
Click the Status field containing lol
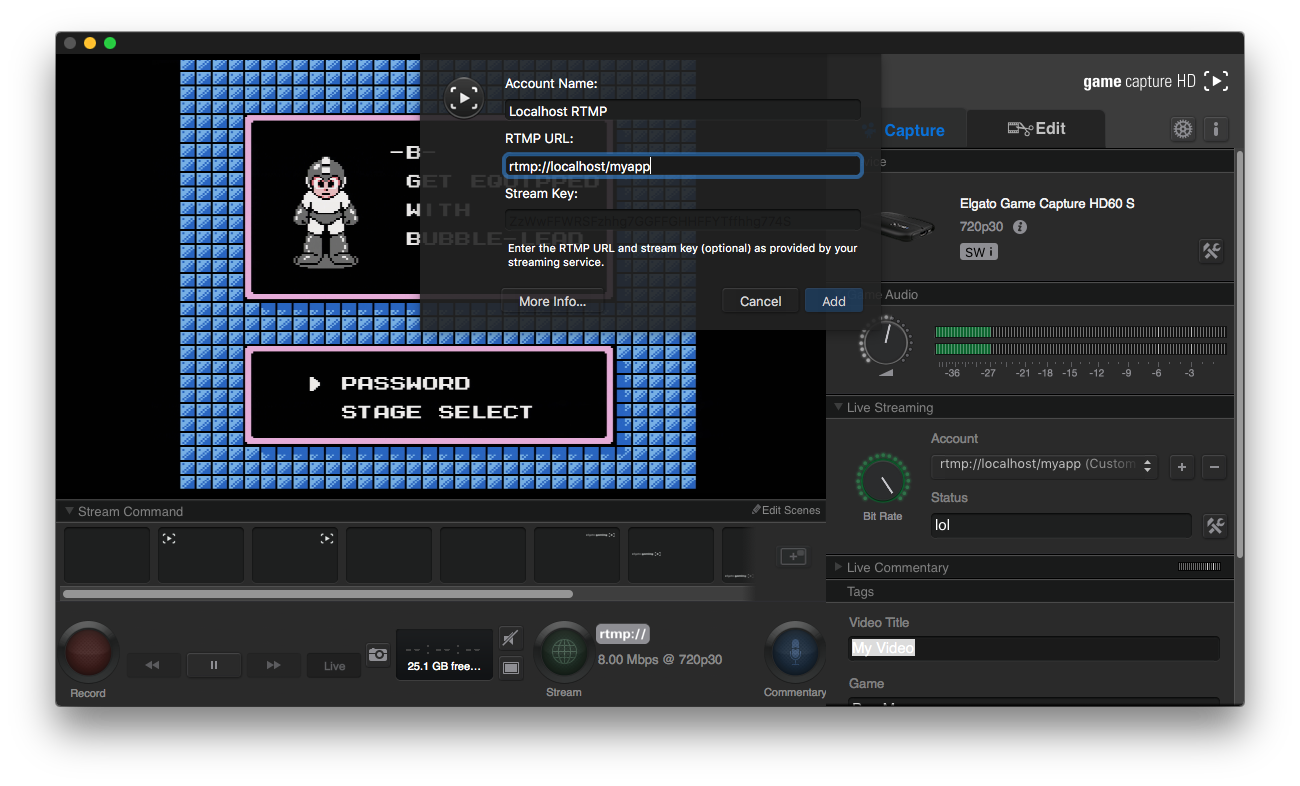point(1061,525)
